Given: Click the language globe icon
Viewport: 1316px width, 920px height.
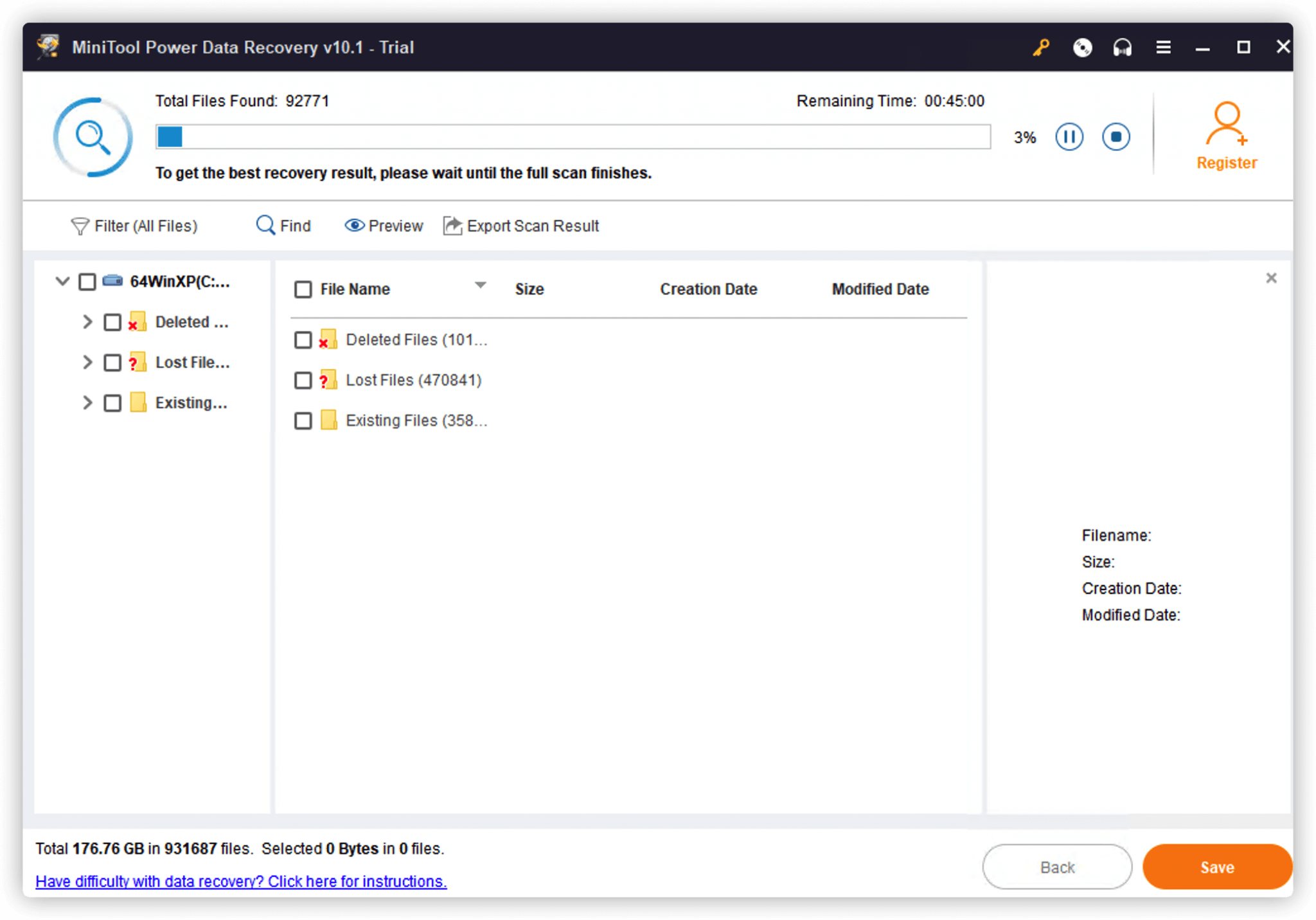Looking at the screenshot, I should point(1082,47).
